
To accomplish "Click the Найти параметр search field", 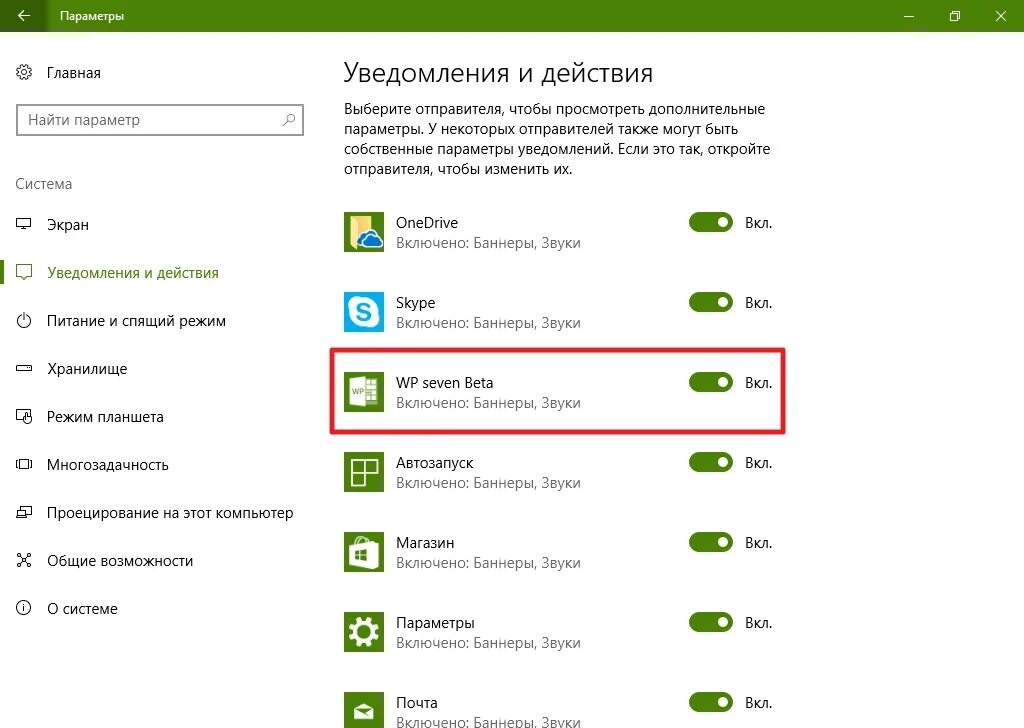I will click(160, 120).
